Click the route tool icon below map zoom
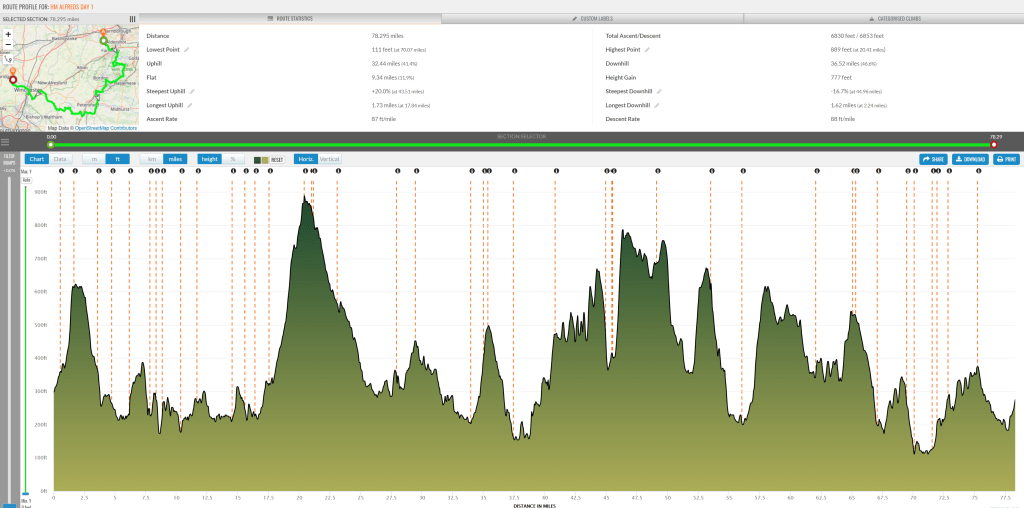Image resolution: width=1024 pixels, height=508 pixels. (8, 59)
